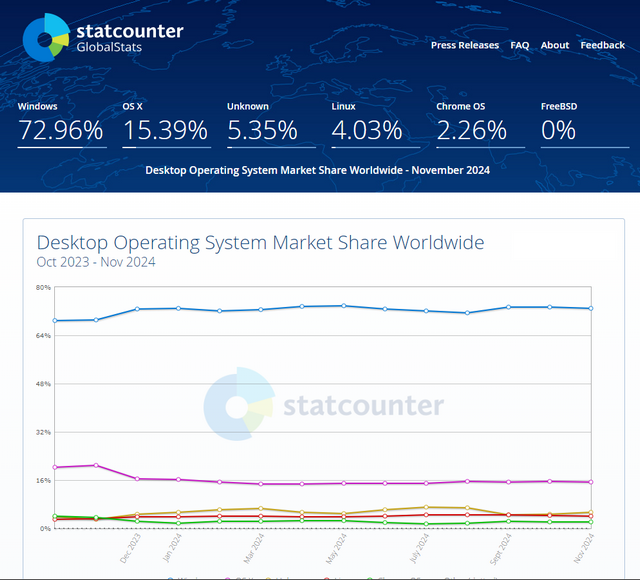Click the blue Windows data point at Sept 2024
The image size is (640, 580).
click(509, 307)
